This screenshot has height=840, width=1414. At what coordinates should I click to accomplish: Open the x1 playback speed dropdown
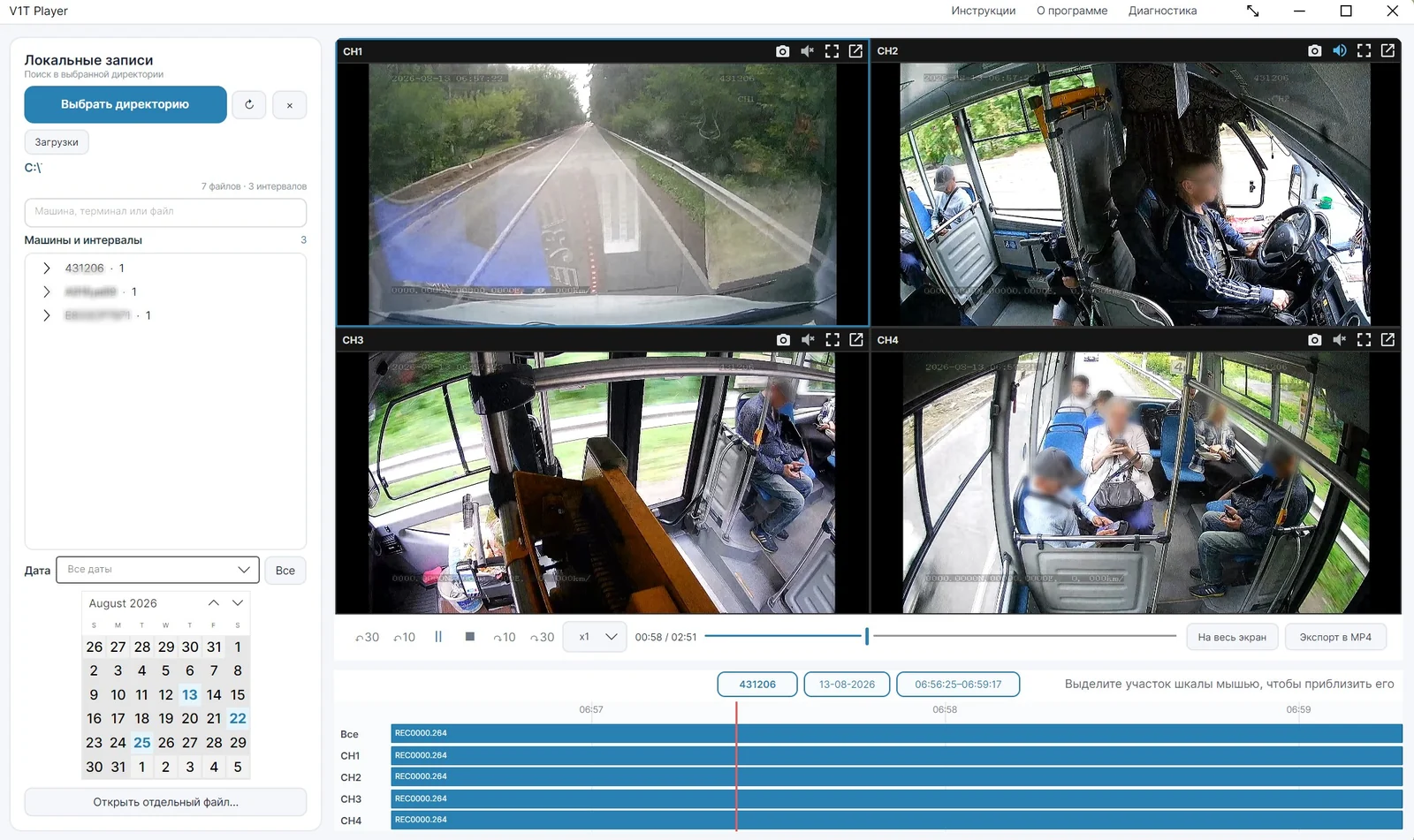[595, 637]
